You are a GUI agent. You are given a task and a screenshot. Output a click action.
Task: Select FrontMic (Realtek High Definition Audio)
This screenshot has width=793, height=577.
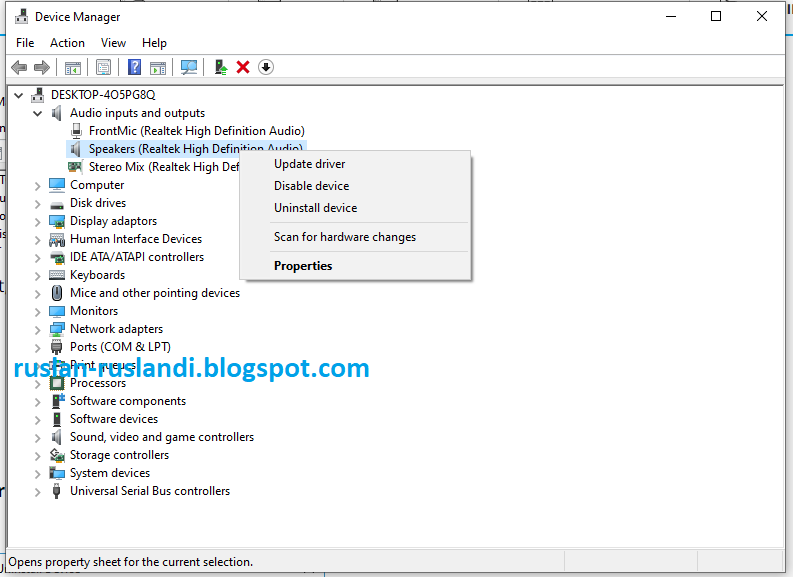click(197, 131)
